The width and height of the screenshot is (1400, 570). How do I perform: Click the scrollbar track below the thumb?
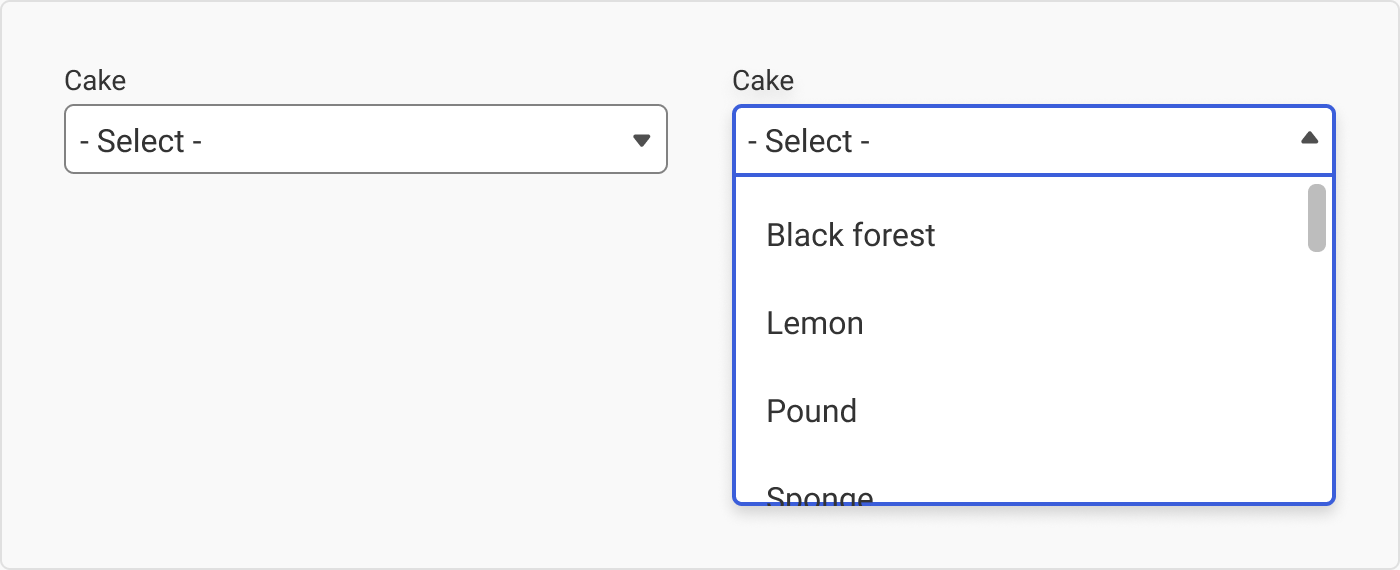tap(1317, 375)
